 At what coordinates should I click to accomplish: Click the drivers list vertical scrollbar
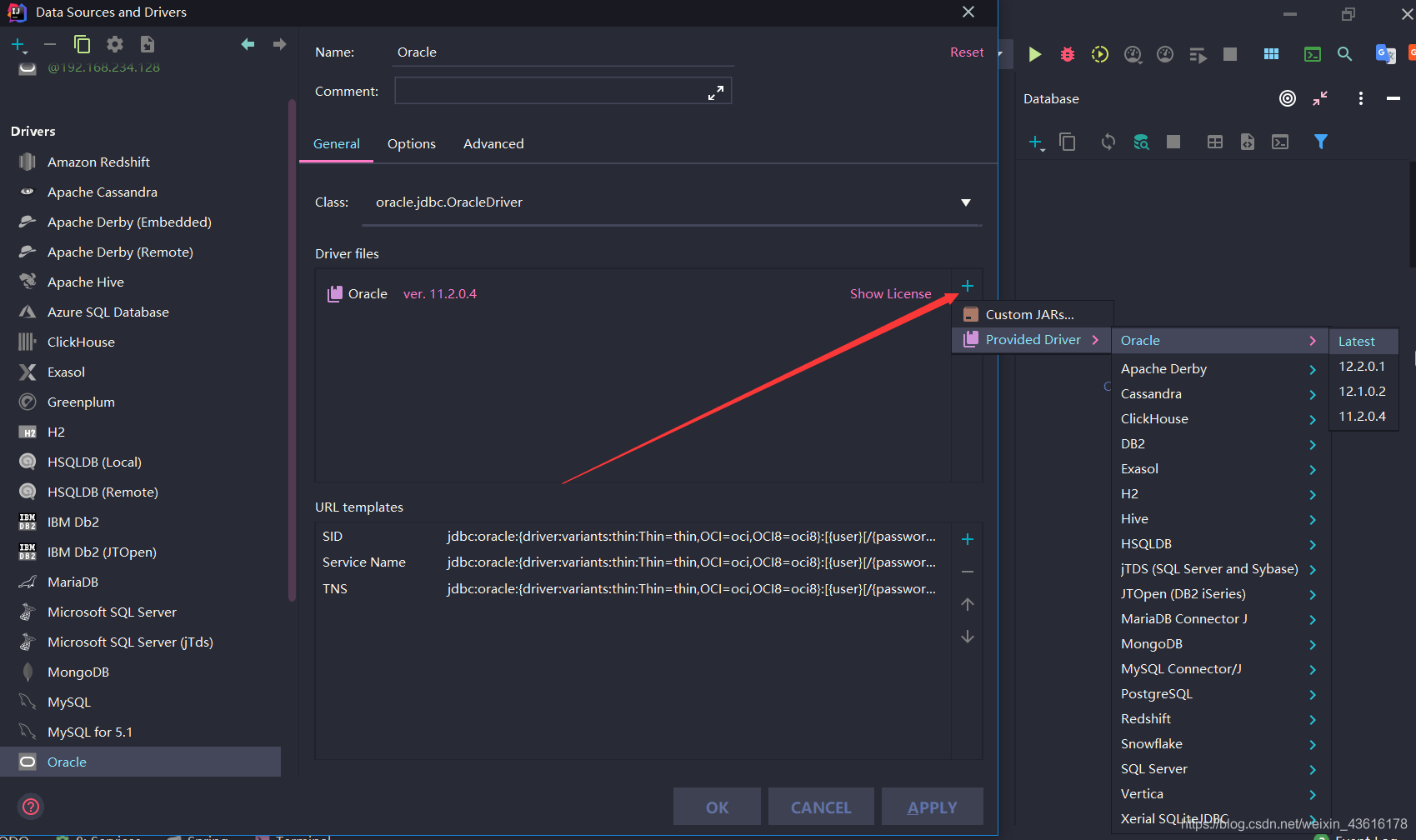coord(292,350)
